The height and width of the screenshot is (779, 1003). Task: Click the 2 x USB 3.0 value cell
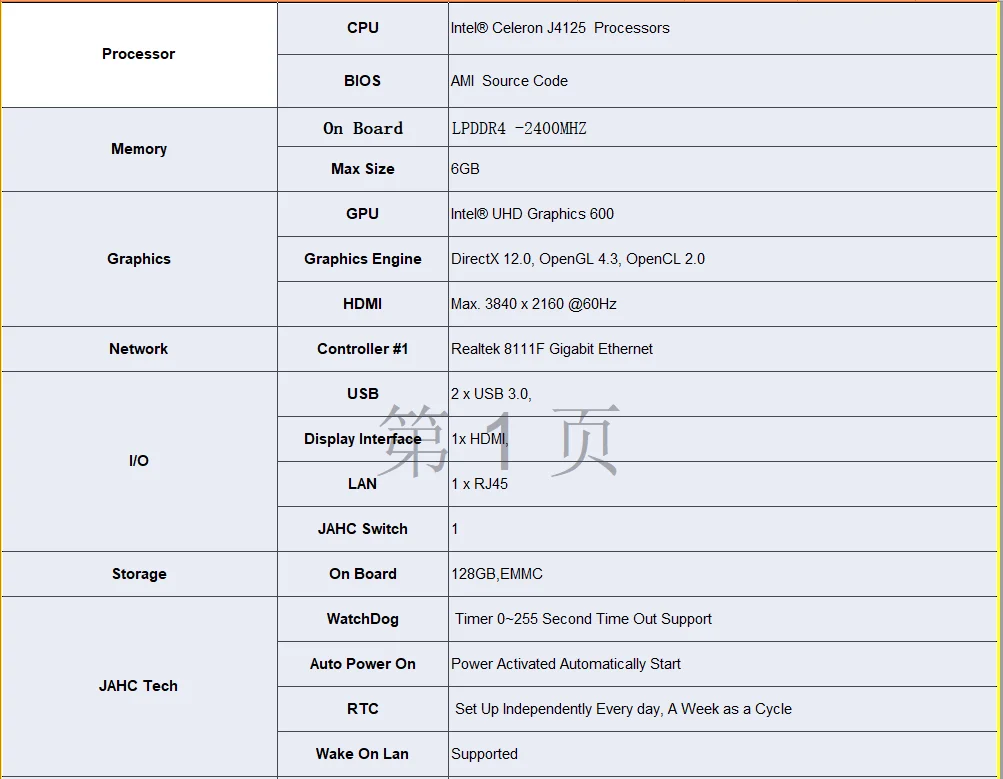(491, 394)
